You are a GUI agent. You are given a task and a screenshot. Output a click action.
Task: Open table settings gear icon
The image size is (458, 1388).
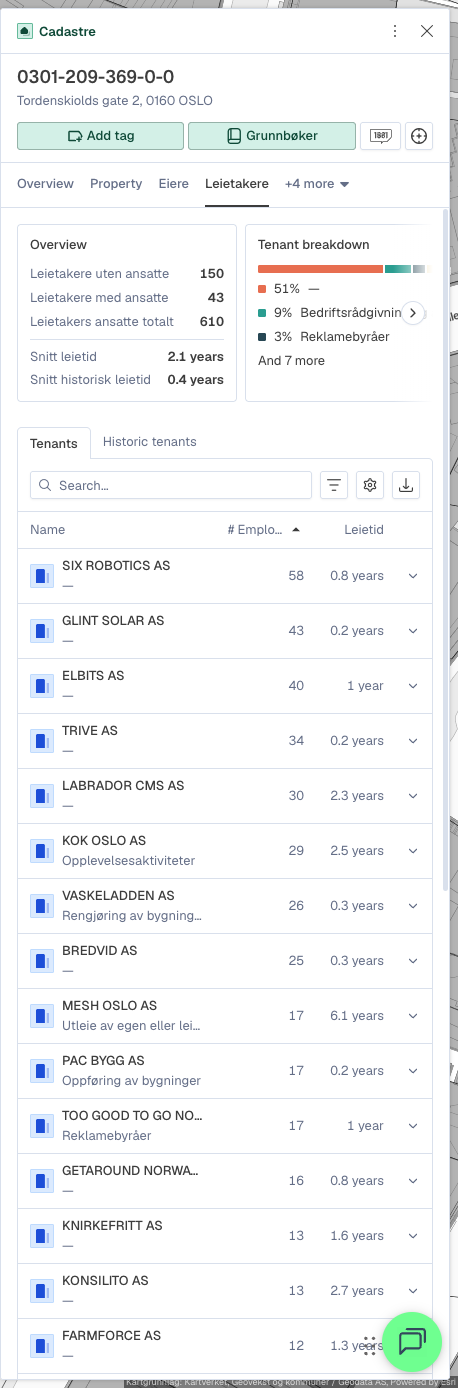coord(370,485)
